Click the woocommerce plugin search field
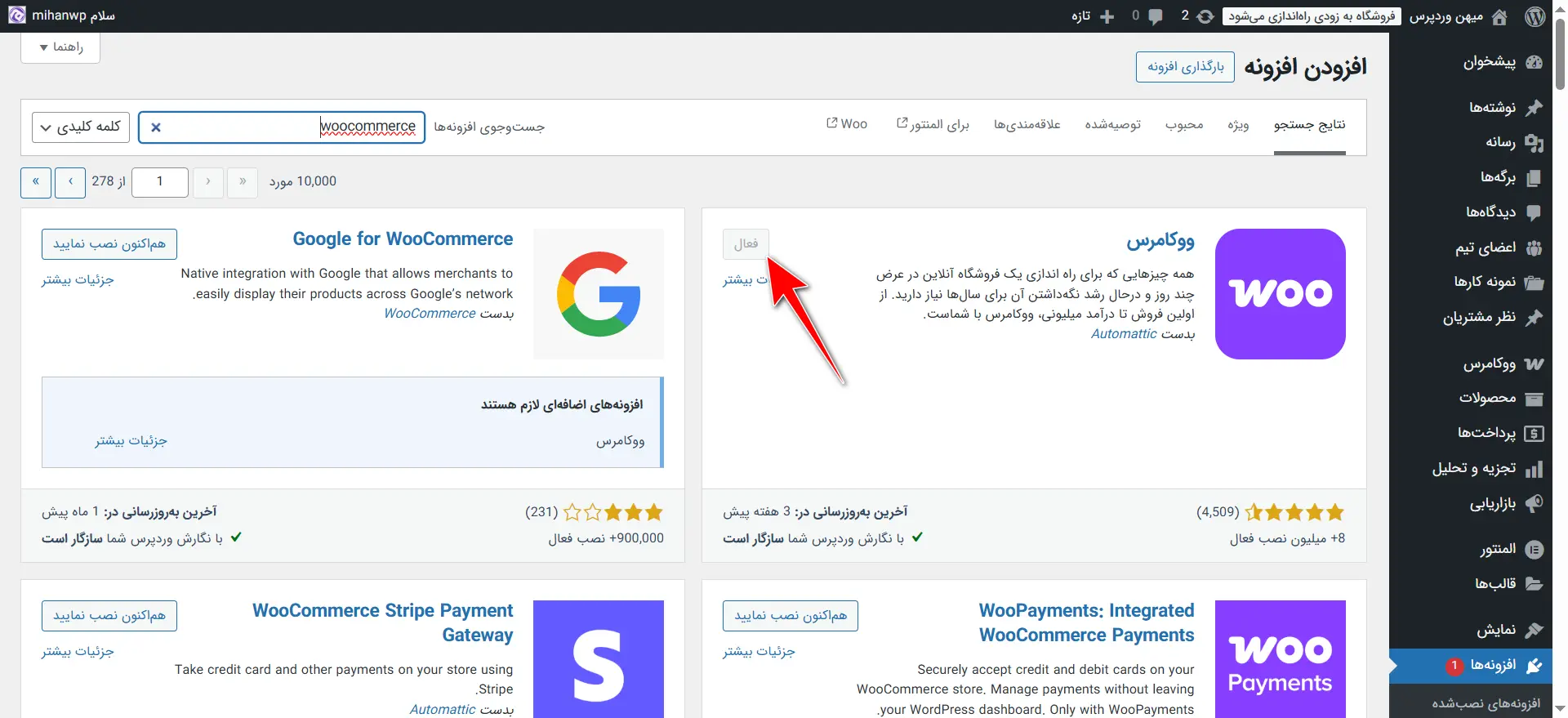 point(282,127)
